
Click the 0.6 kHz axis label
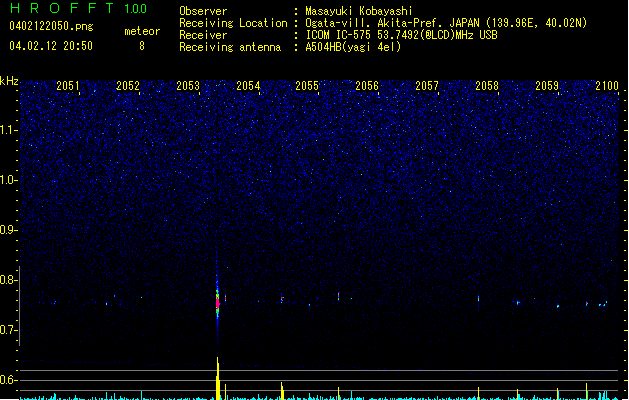tap(9, 380)
